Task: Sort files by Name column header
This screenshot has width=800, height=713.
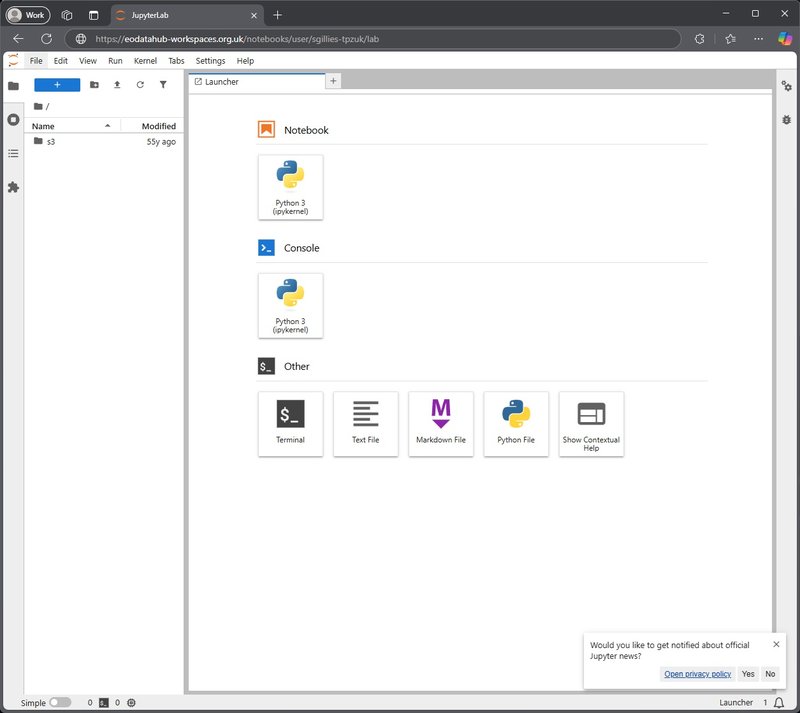Action: [43, 126]
